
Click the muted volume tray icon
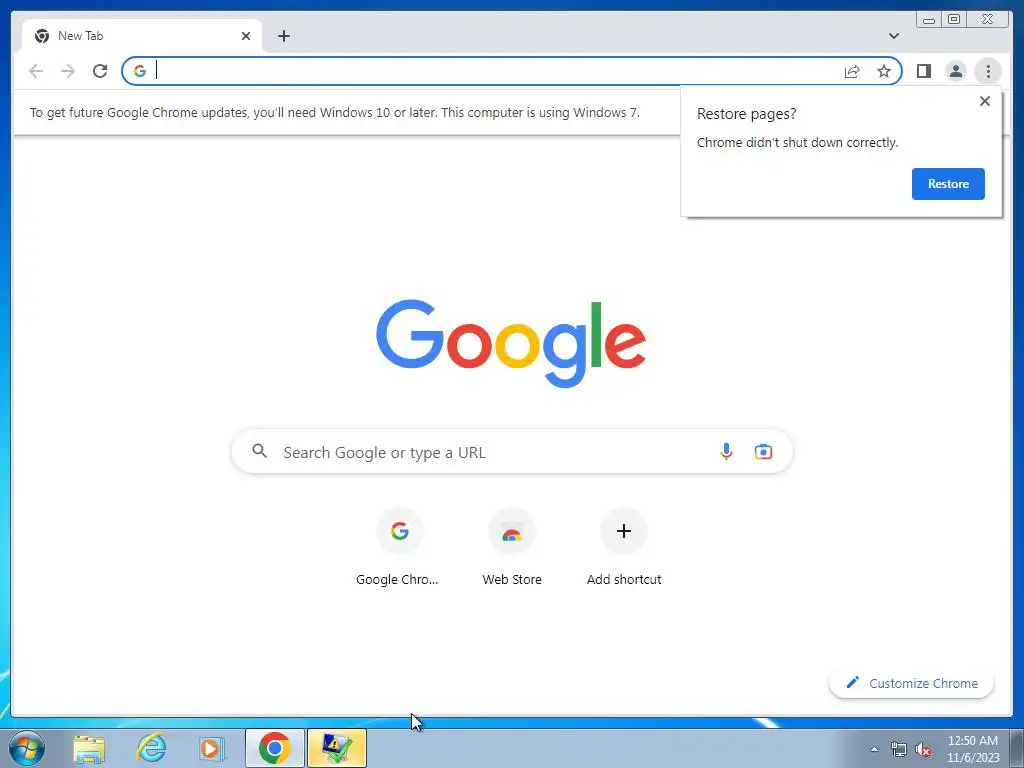point(923,750)
